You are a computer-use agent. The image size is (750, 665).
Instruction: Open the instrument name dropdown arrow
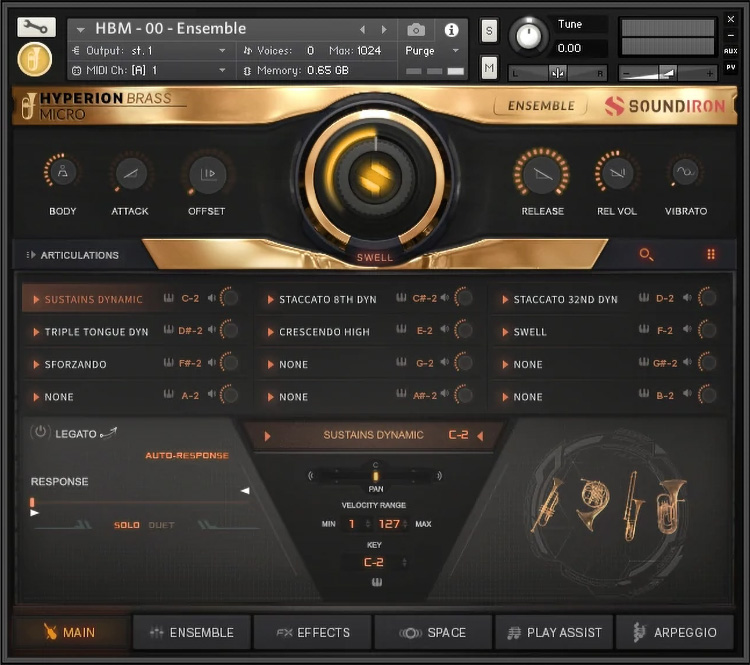[x=80, y=30]
